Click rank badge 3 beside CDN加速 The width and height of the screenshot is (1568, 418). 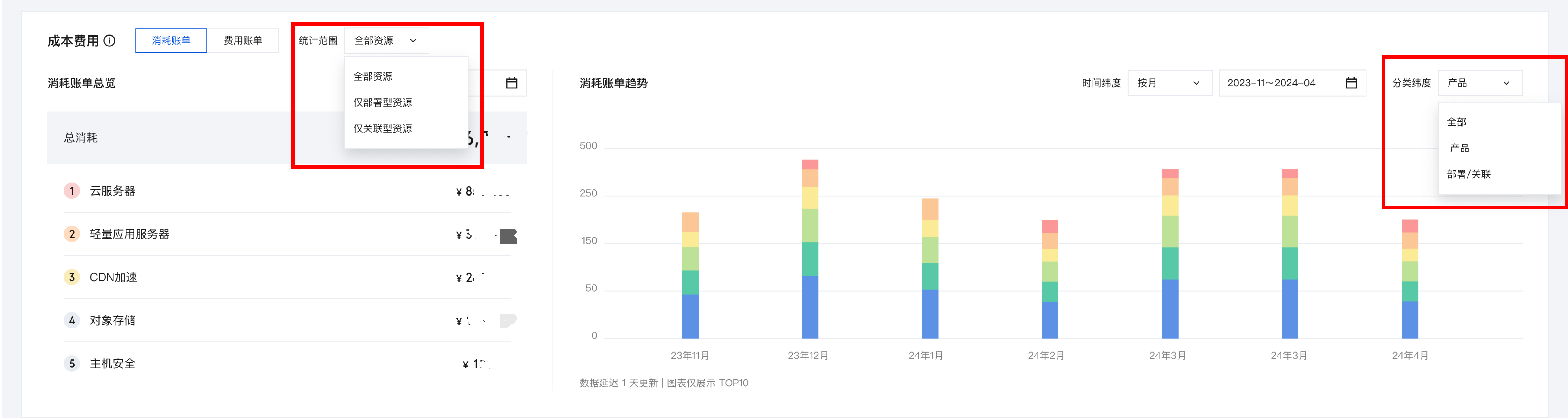[72, 277]
